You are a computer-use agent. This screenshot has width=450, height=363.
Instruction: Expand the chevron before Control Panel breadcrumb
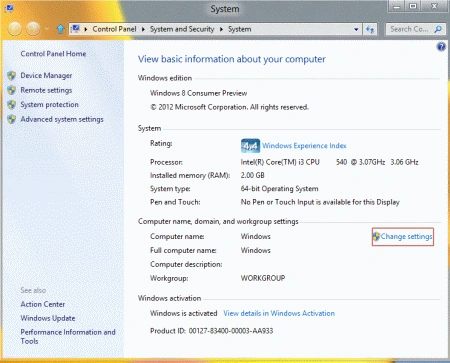point(86,29)
